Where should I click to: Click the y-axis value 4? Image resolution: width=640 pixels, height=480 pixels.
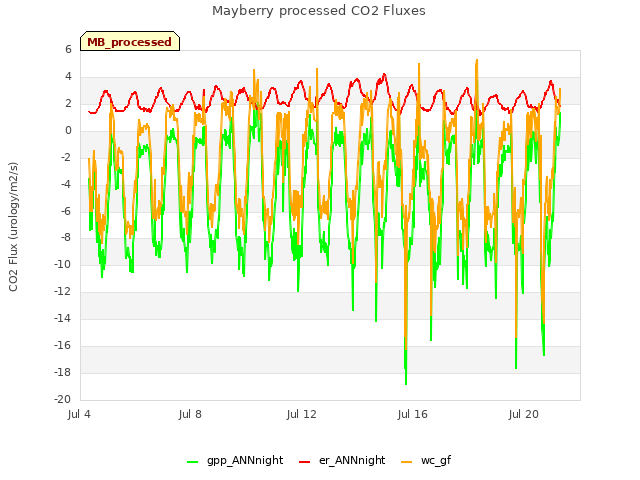coord(68,76)
